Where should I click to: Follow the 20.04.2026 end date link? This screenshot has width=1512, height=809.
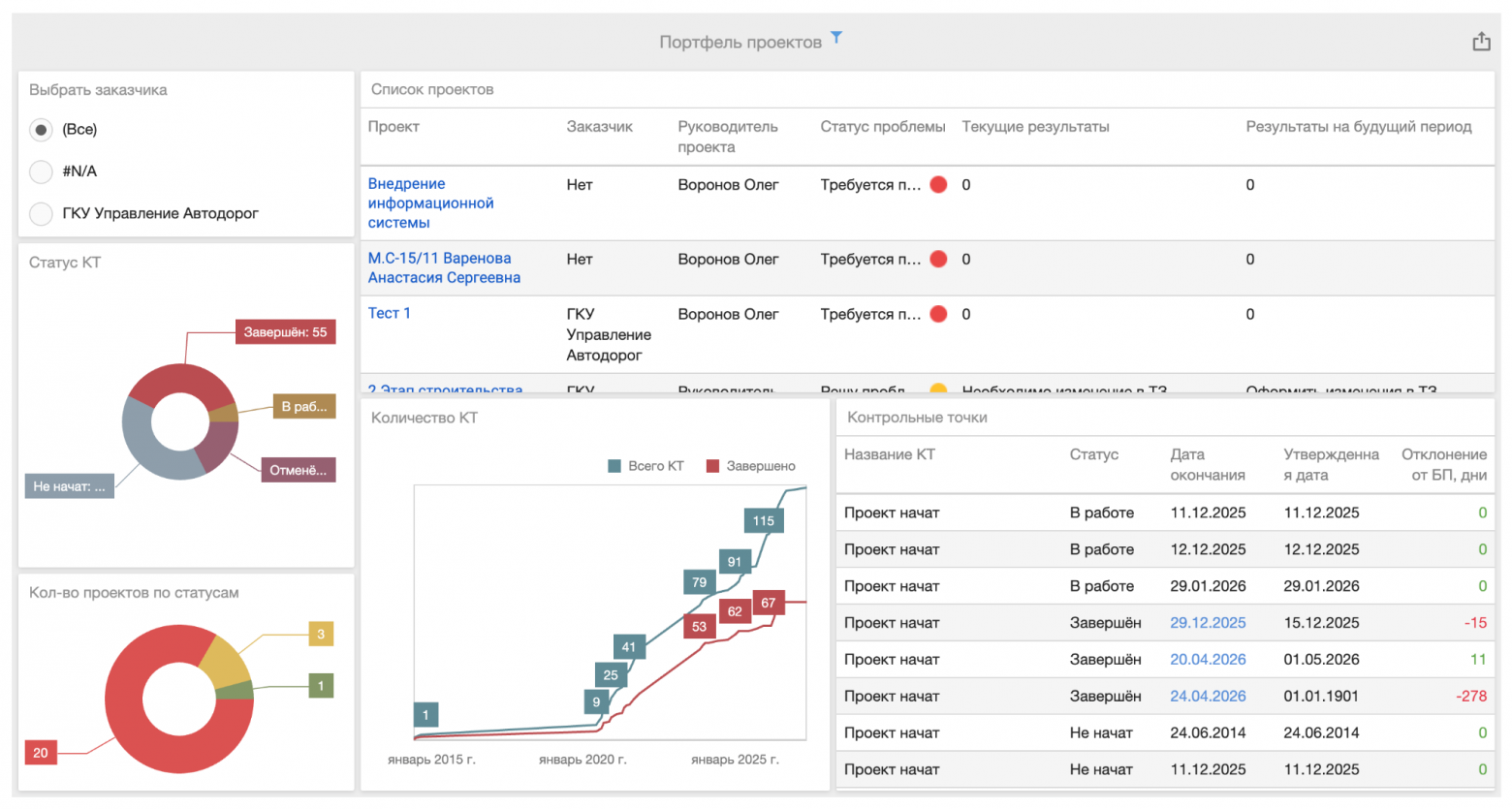coord(1208,660)
